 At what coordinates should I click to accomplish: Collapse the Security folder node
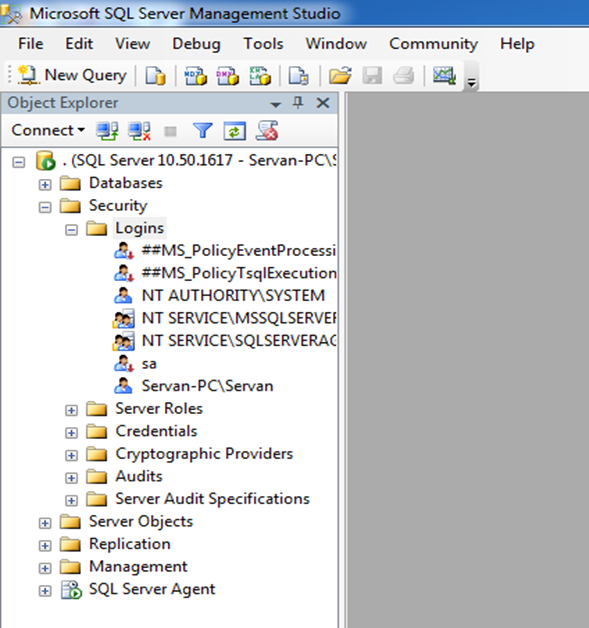(45, 207)
